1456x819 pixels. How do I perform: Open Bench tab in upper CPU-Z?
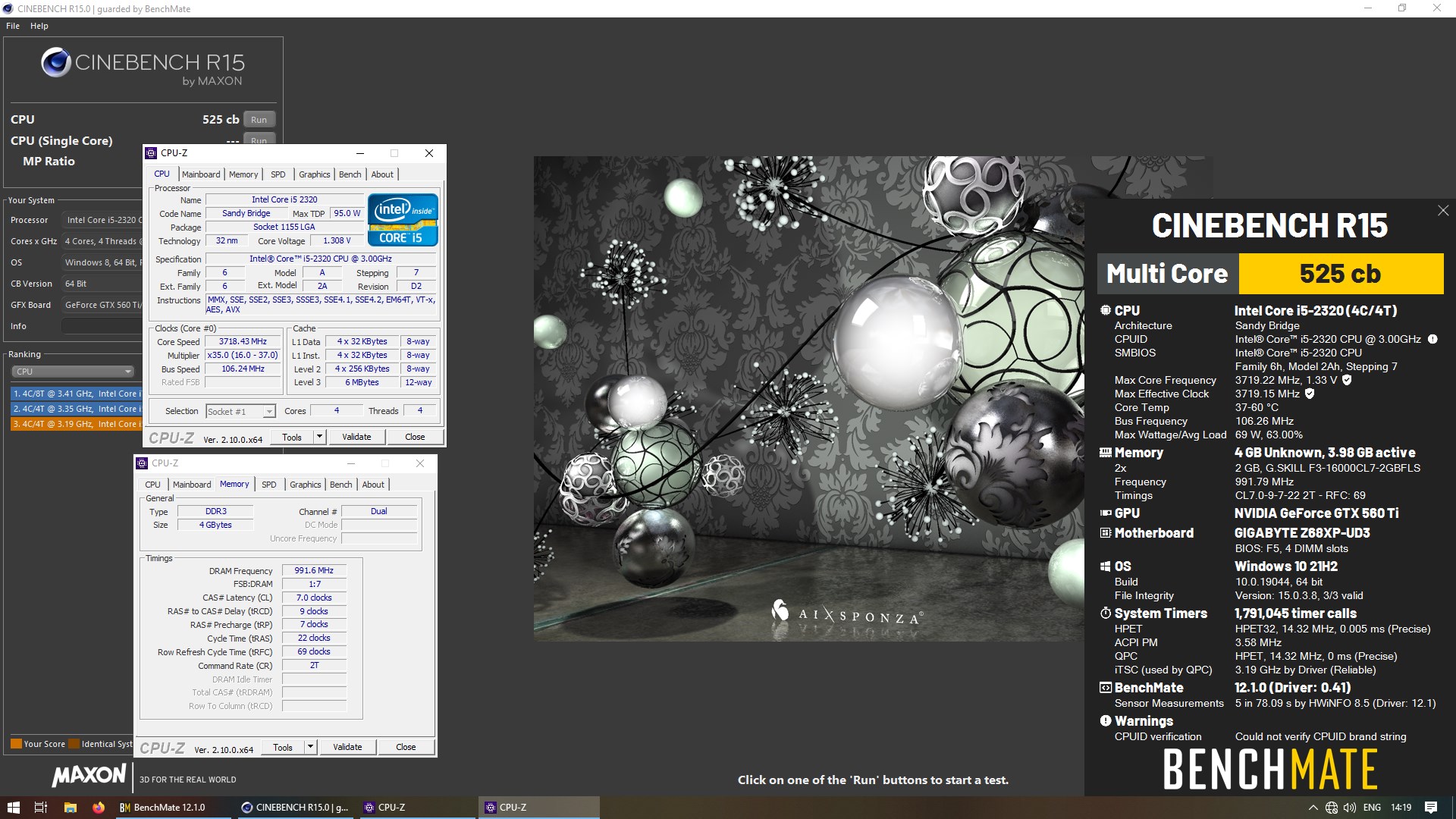click(350, 174)
